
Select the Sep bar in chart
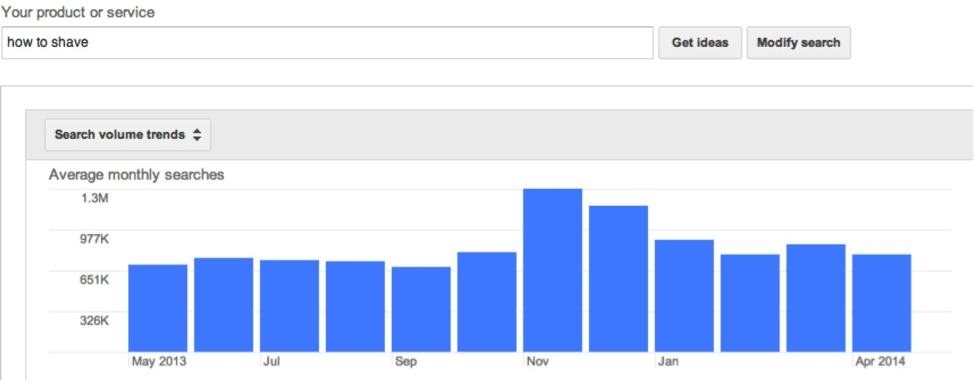coord(421,310)
